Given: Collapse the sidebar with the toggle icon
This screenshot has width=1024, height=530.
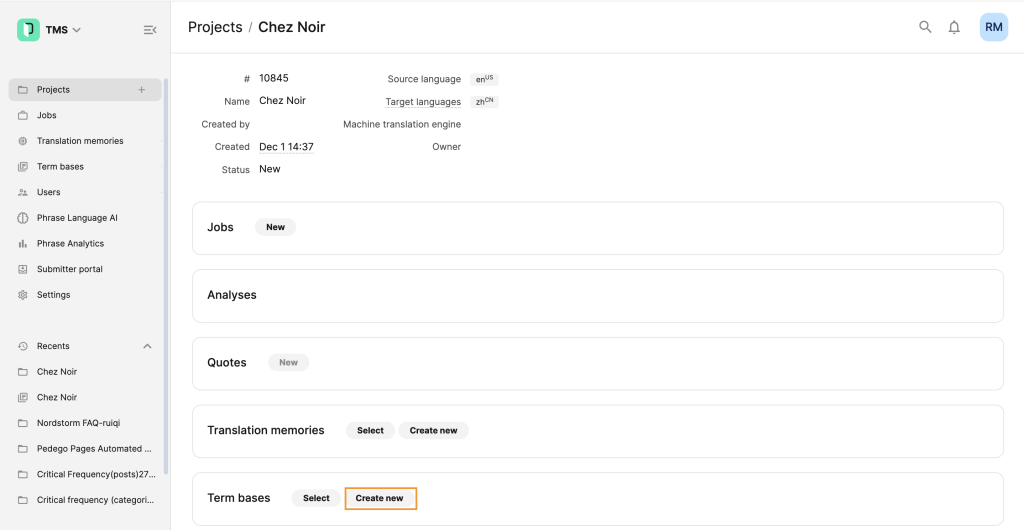Looking at the screenshot, I should click(150, 30).
